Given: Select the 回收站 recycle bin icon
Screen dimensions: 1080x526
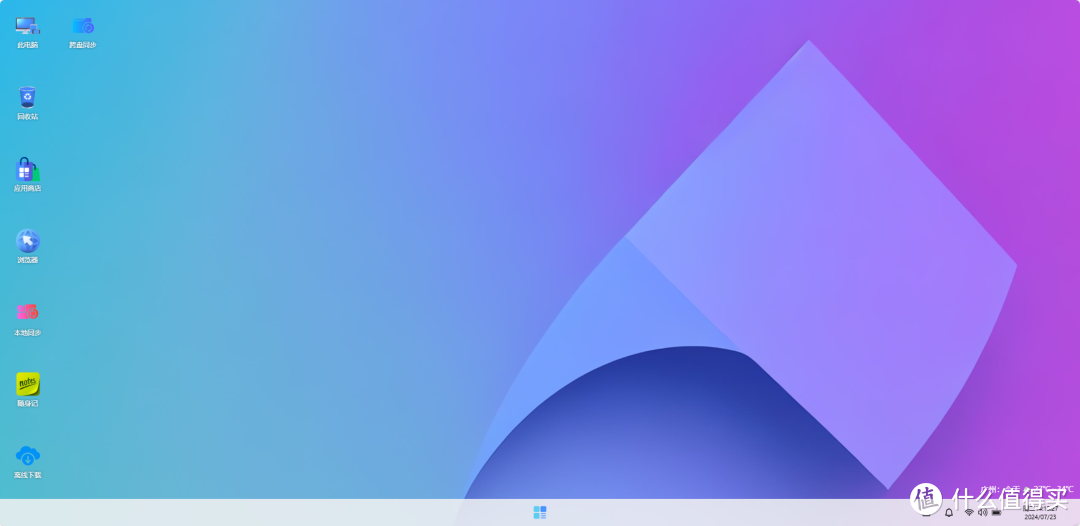Looking at the screenshot, I should coord(27,97).
